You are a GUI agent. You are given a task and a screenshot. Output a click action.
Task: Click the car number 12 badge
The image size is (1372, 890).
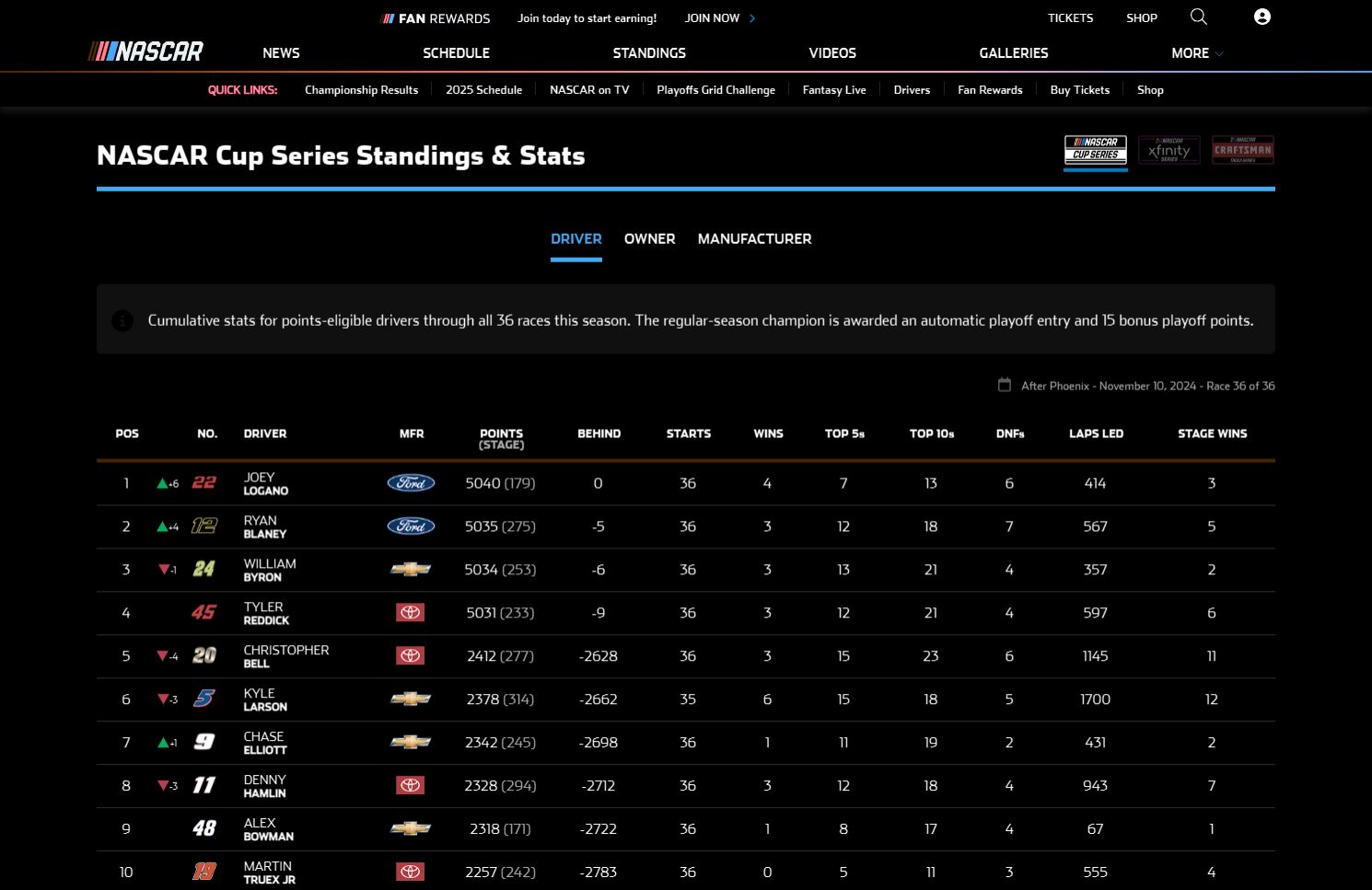click(204, 526)
